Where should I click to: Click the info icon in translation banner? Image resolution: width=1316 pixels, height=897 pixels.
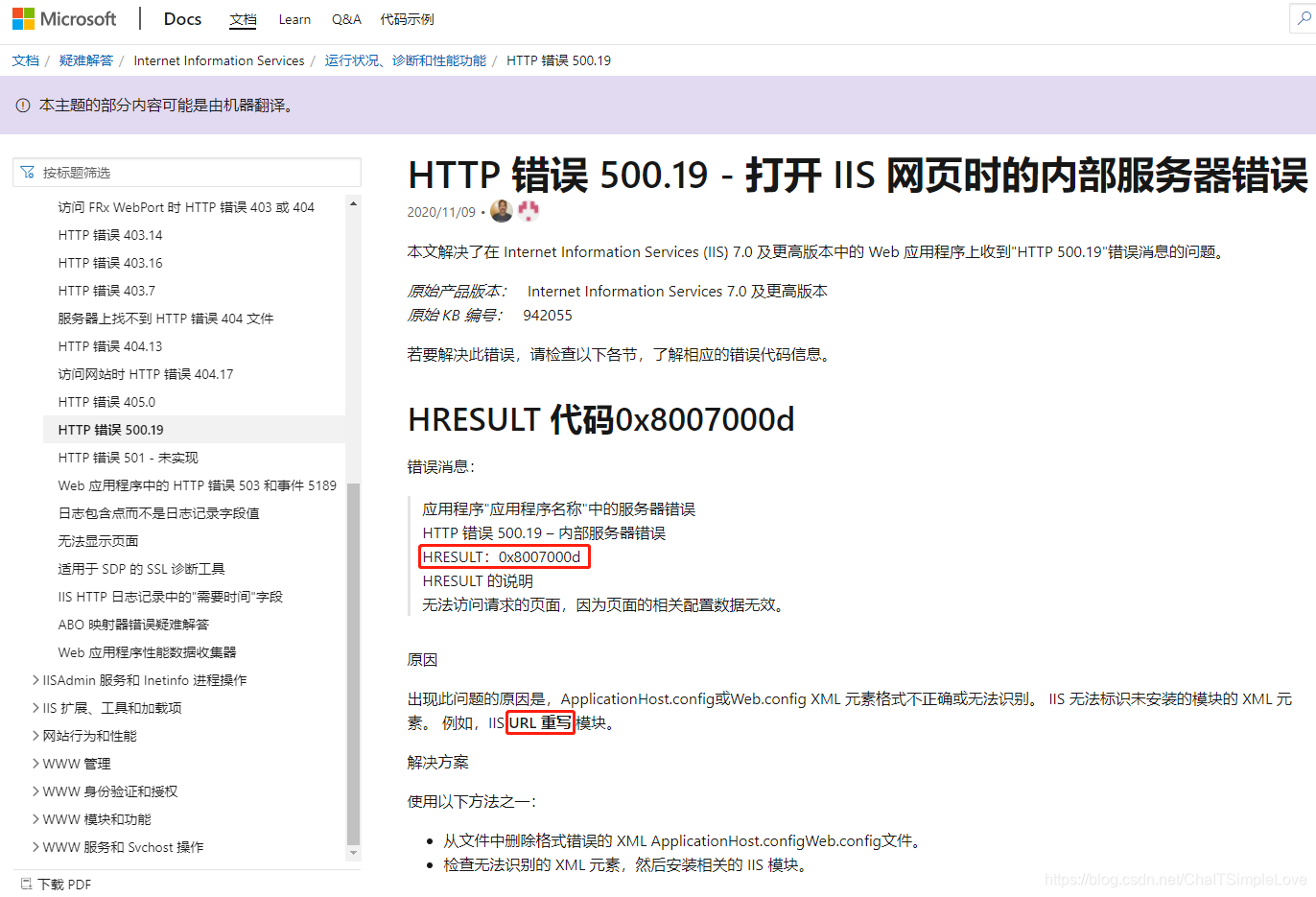23,106
